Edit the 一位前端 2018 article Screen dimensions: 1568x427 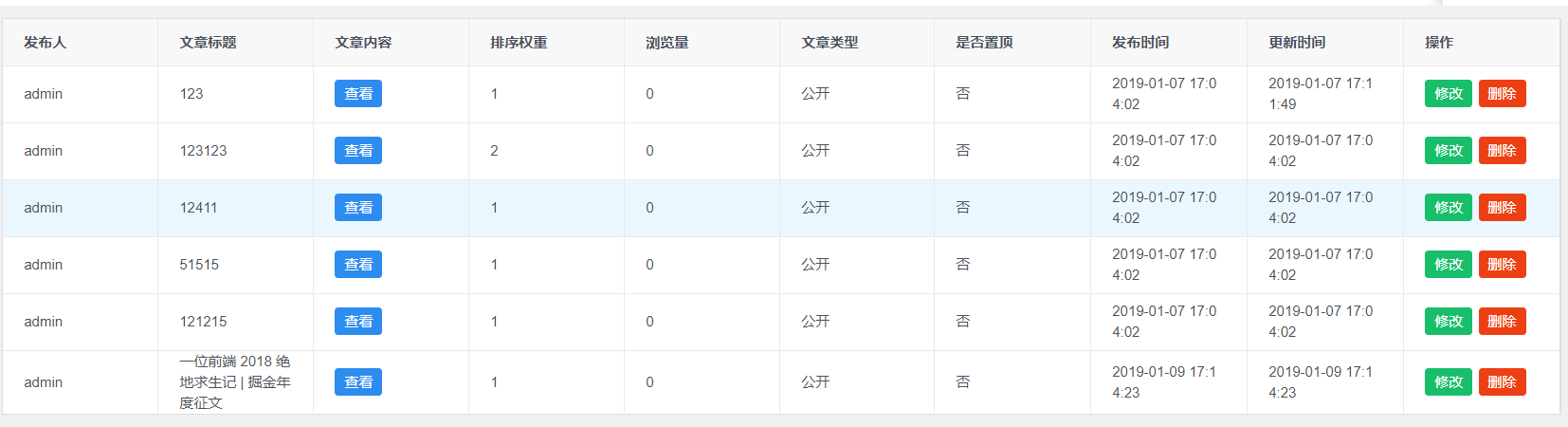(1449, 381)
